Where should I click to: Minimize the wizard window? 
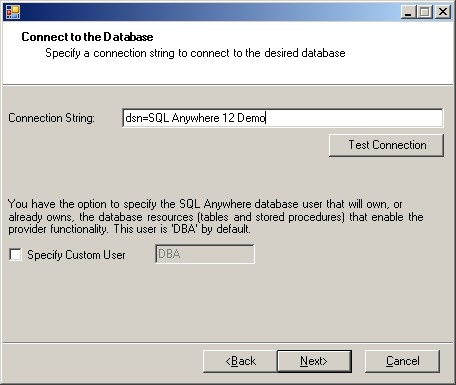[x=408, y=12]
